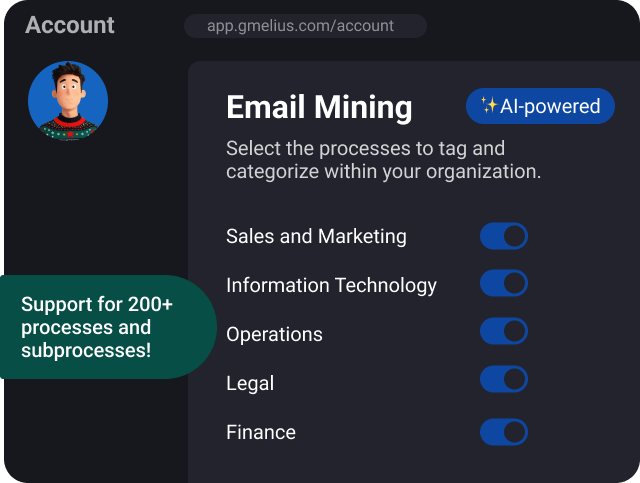This screenshot has width=640, height=483.
Task: Click the Operations process label
Action: coord(274,334)
